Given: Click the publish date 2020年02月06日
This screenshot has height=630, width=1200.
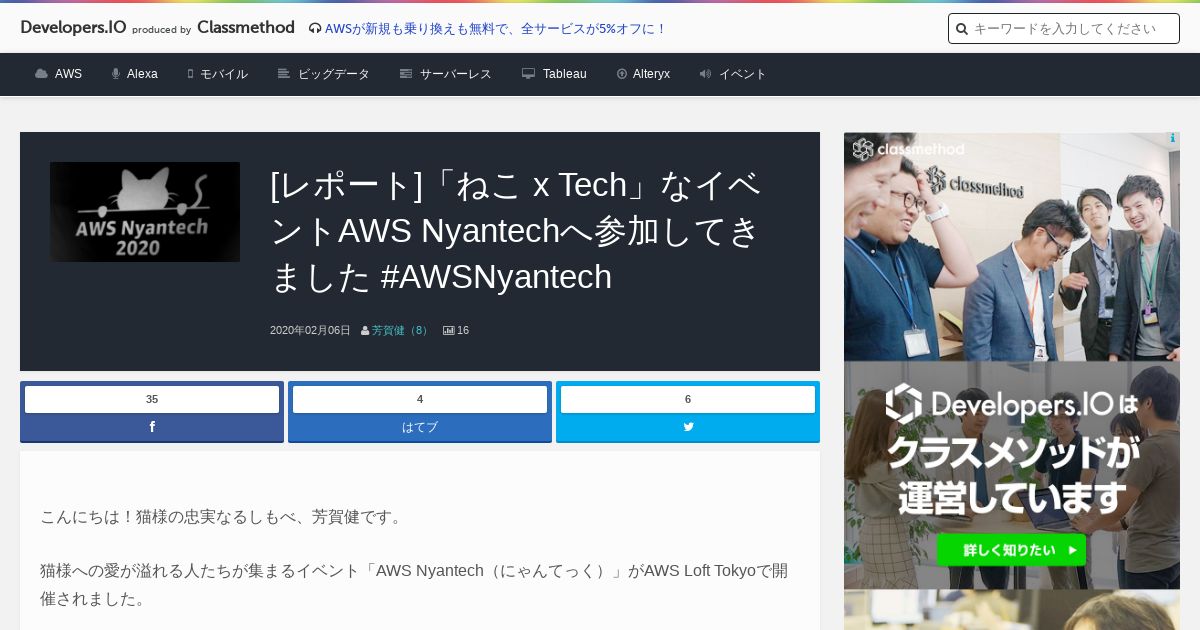Looking at the screenshot, I should [310, 330].
